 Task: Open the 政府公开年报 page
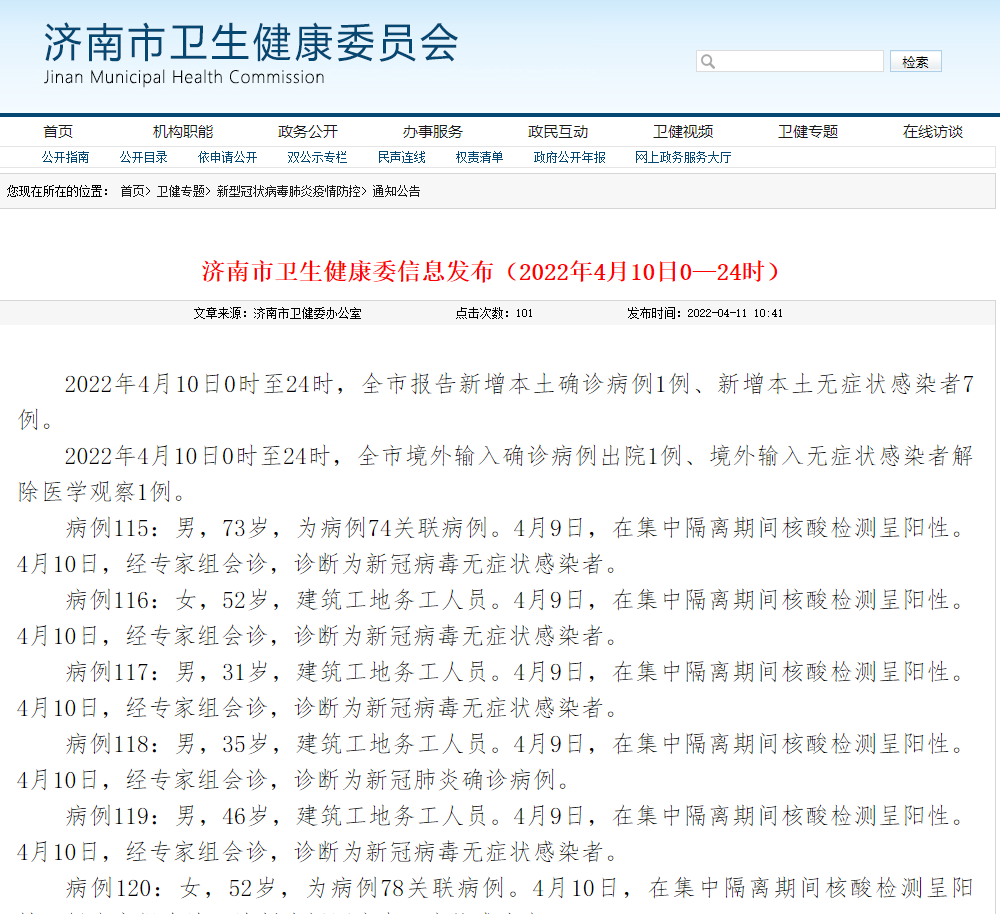(570, 157)
